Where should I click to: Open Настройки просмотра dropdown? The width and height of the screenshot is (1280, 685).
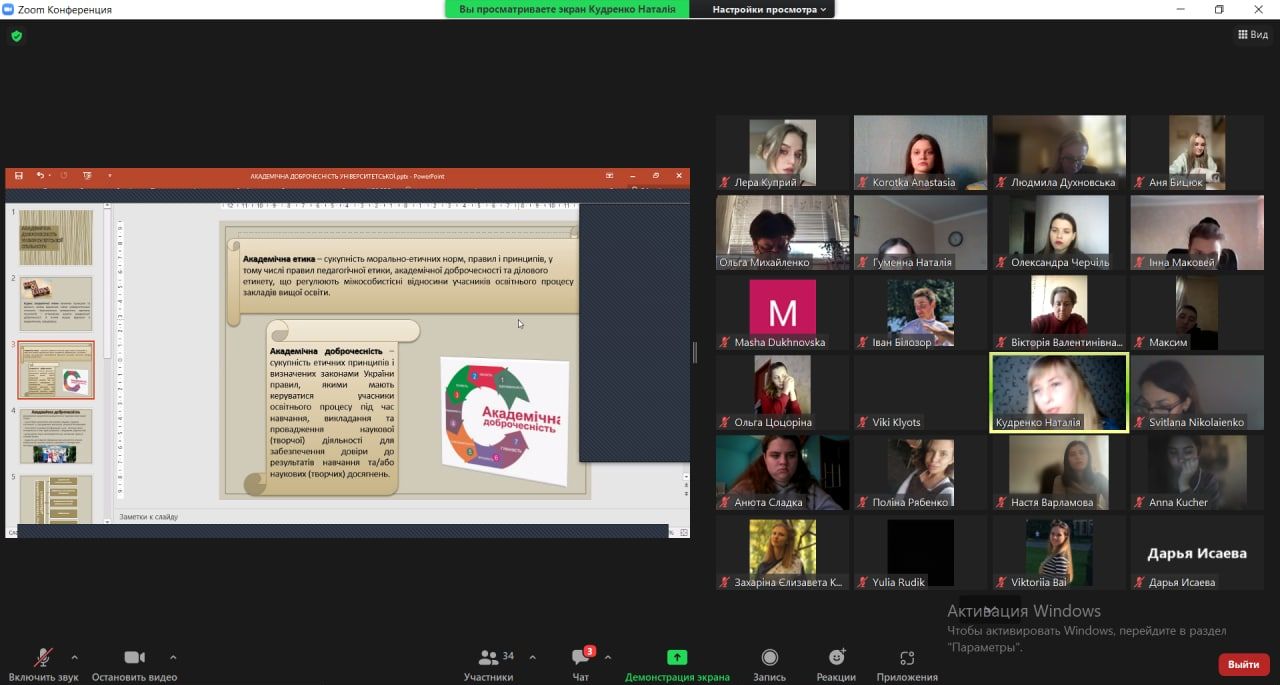[x=769, y=9]
